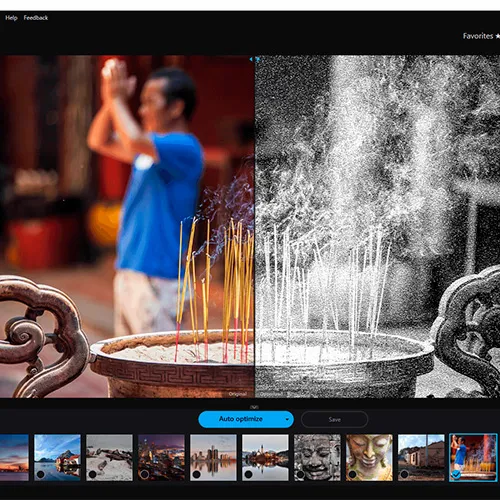Check the circle on the night city thumbnail
This screenshot has width=500, height=500.
pos(145,474)
